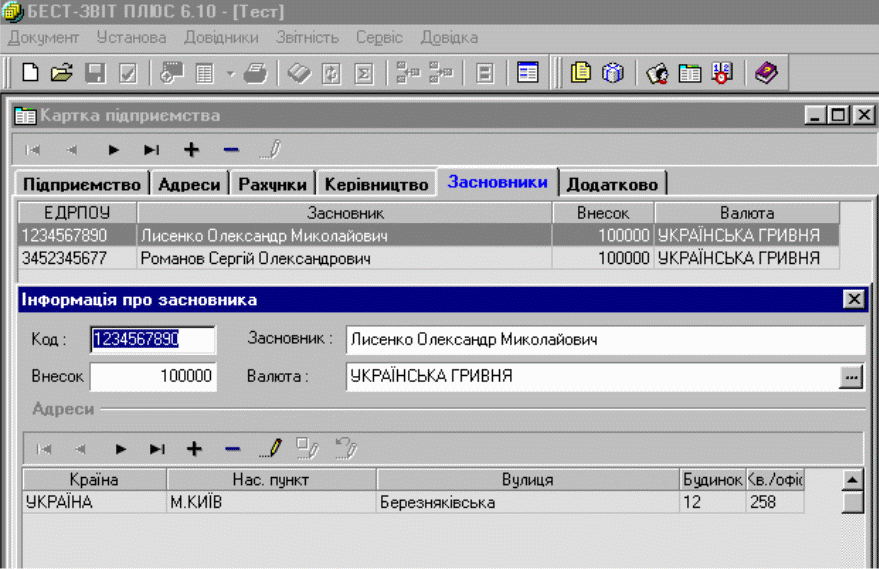This screenshot has height=569, width=879.
Task: Click the purple book help icon
Action: 765,73
